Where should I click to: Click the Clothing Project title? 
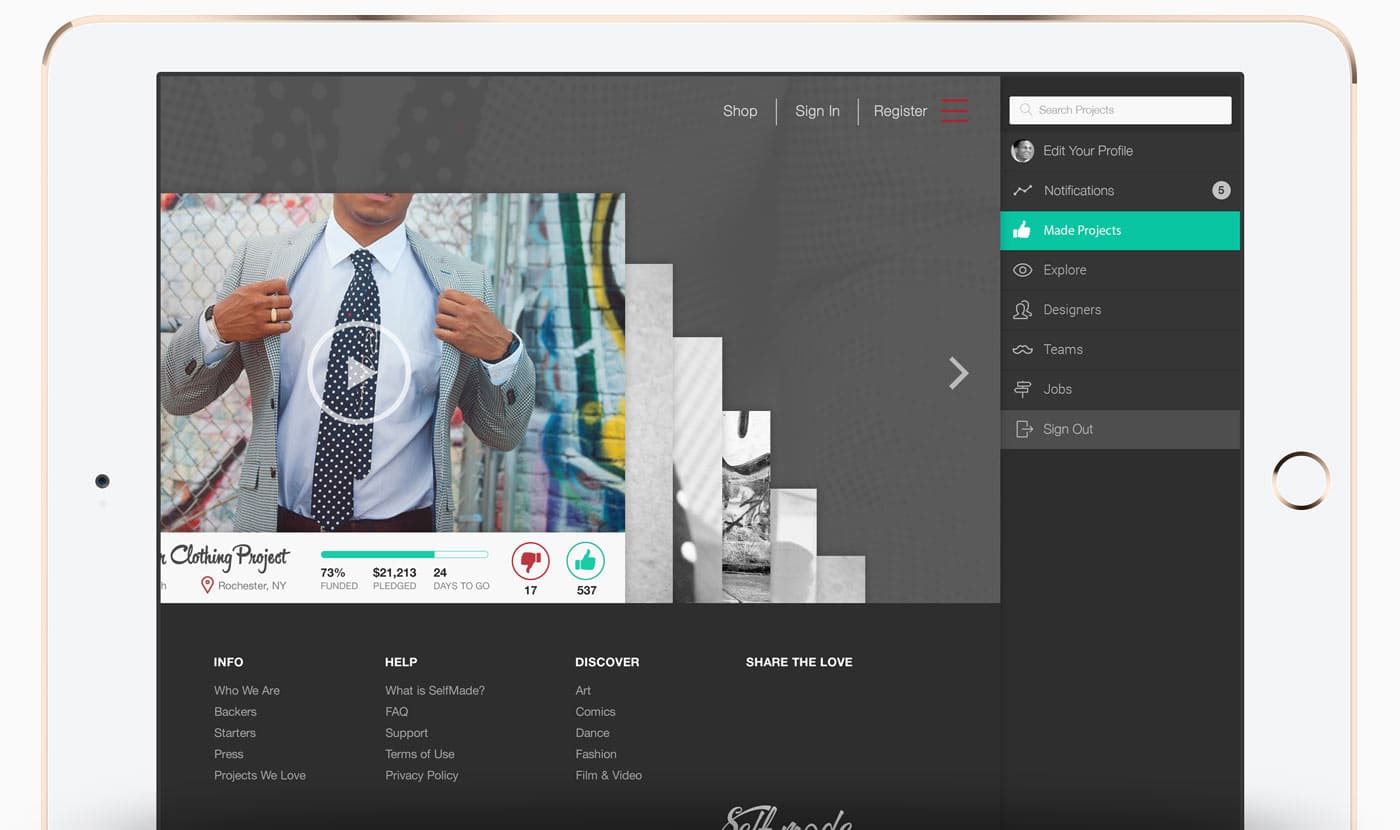(x=226, y=557)
